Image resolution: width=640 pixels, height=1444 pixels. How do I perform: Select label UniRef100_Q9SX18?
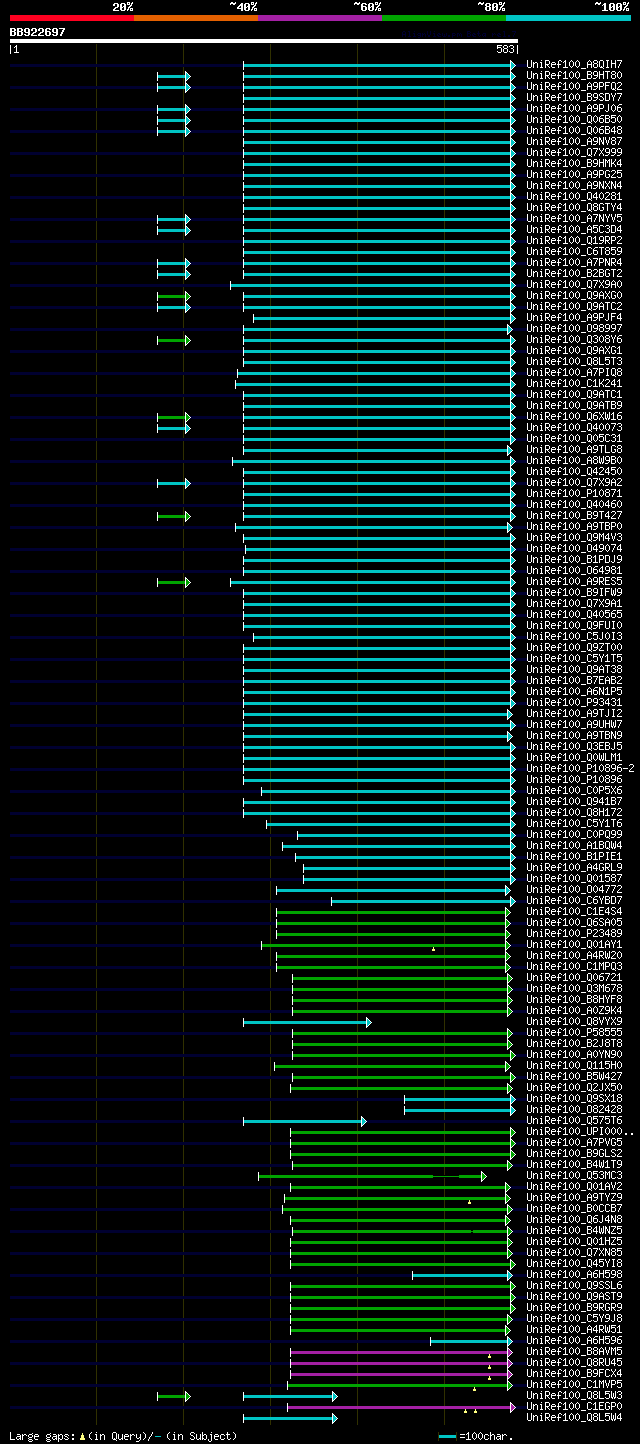pos(574,1098)
